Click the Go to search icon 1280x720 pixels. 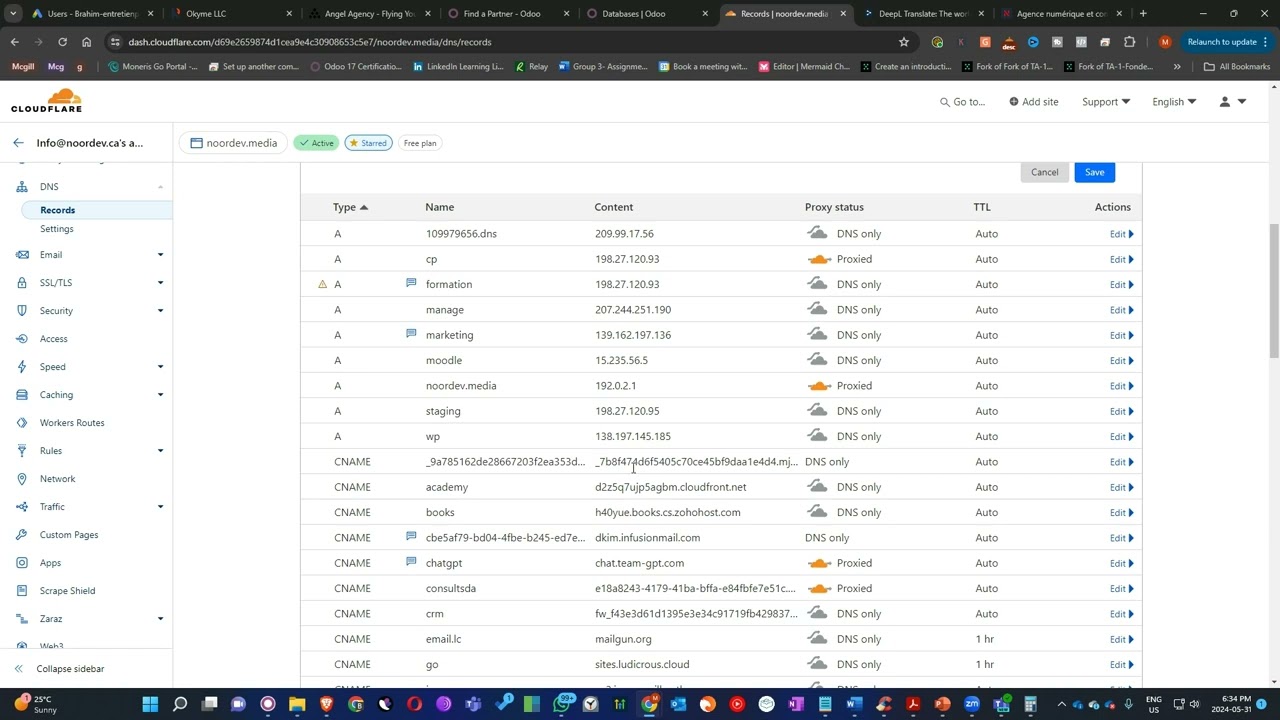pyautogui.click(x=945, y=102)
